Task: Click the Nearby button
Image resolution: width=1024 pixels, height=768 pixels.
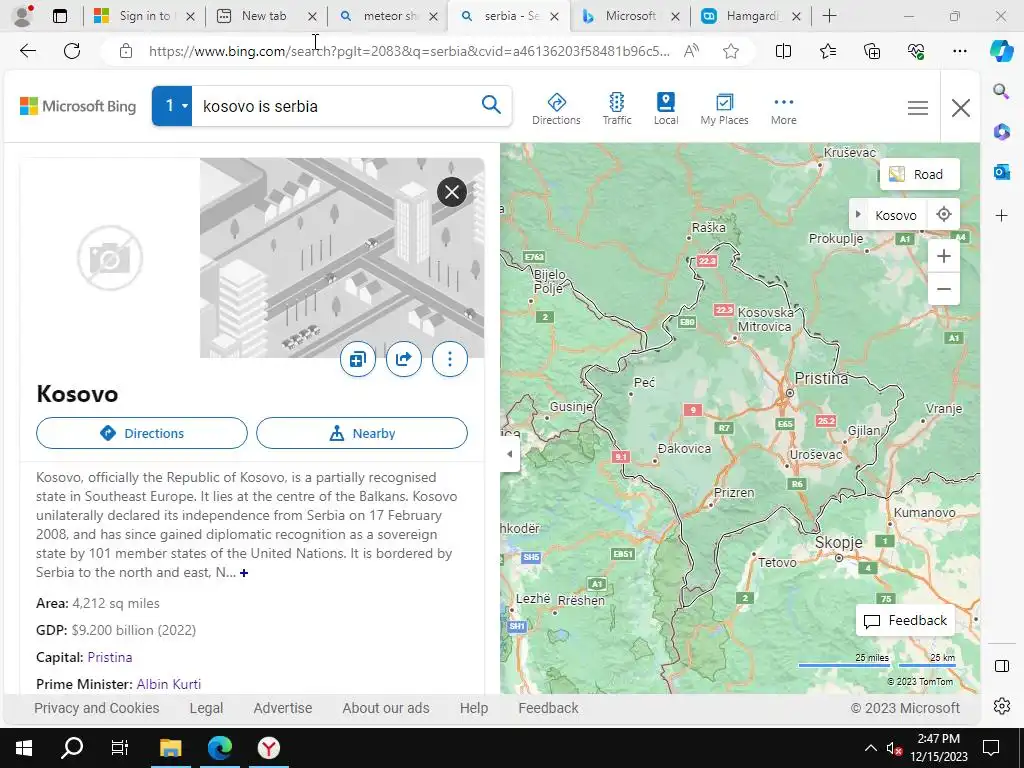Action: pos(362,433)
